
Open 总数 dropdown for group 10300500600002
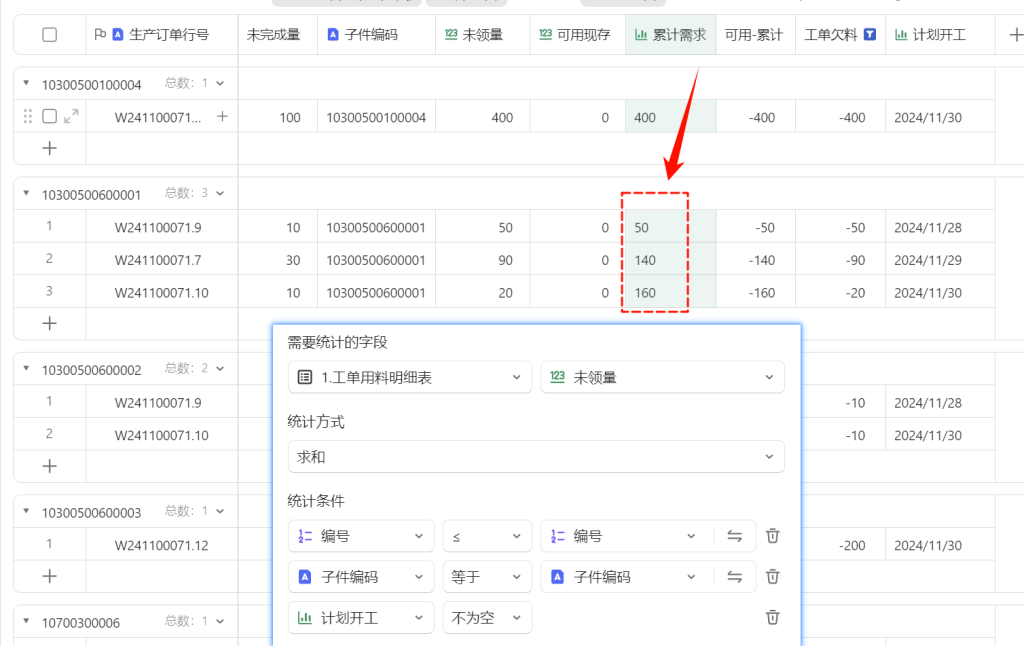pos(220,368)
